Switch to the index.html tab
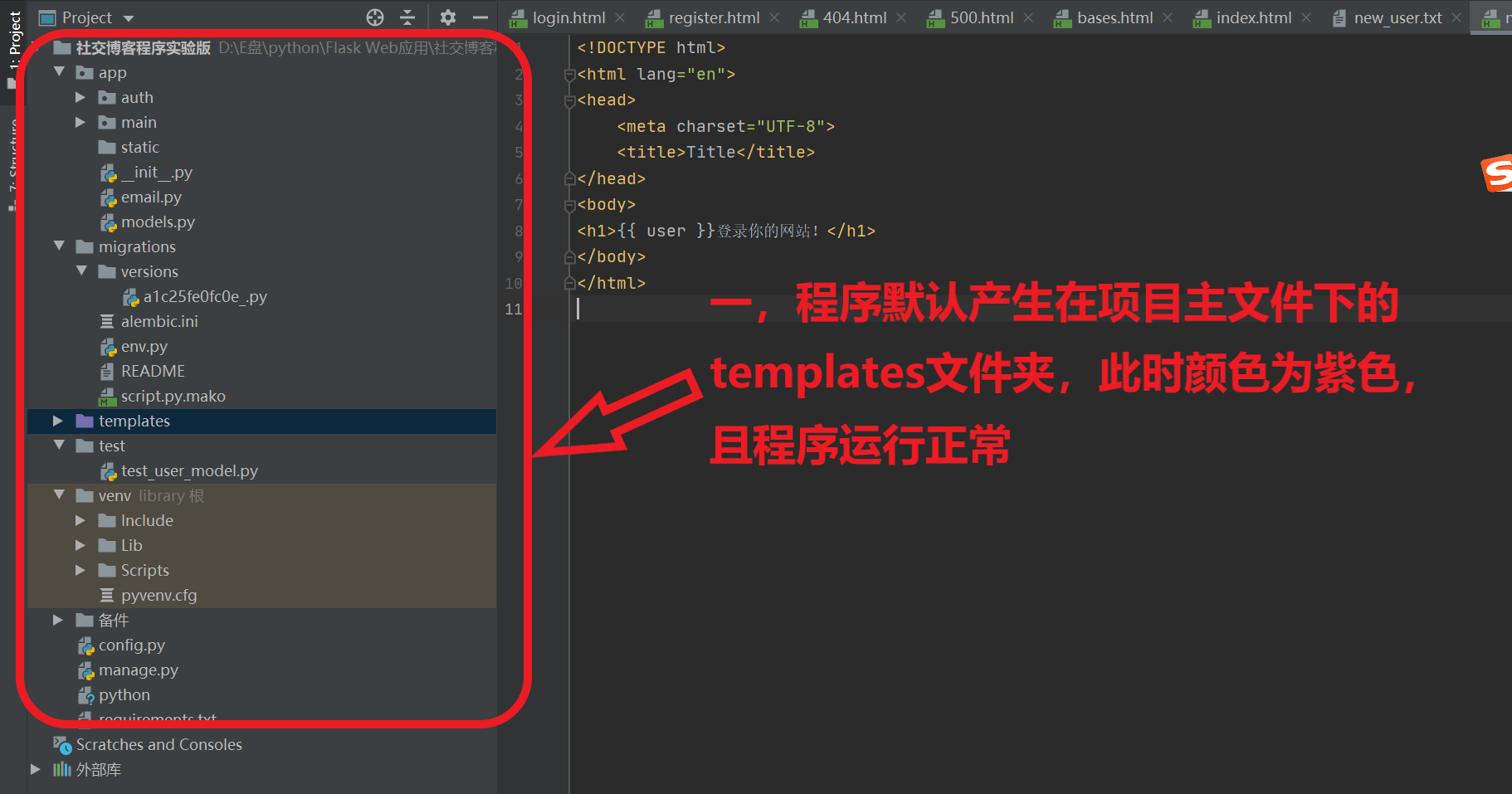This screenshot has width=1512, height=794. (1253, 17)
